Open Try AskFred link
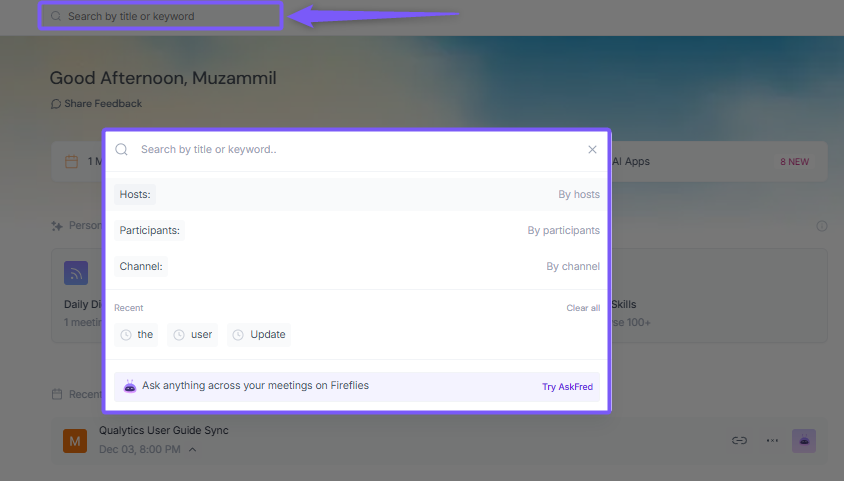This screenshot has height=481, width=844. (x=567, y=387)
